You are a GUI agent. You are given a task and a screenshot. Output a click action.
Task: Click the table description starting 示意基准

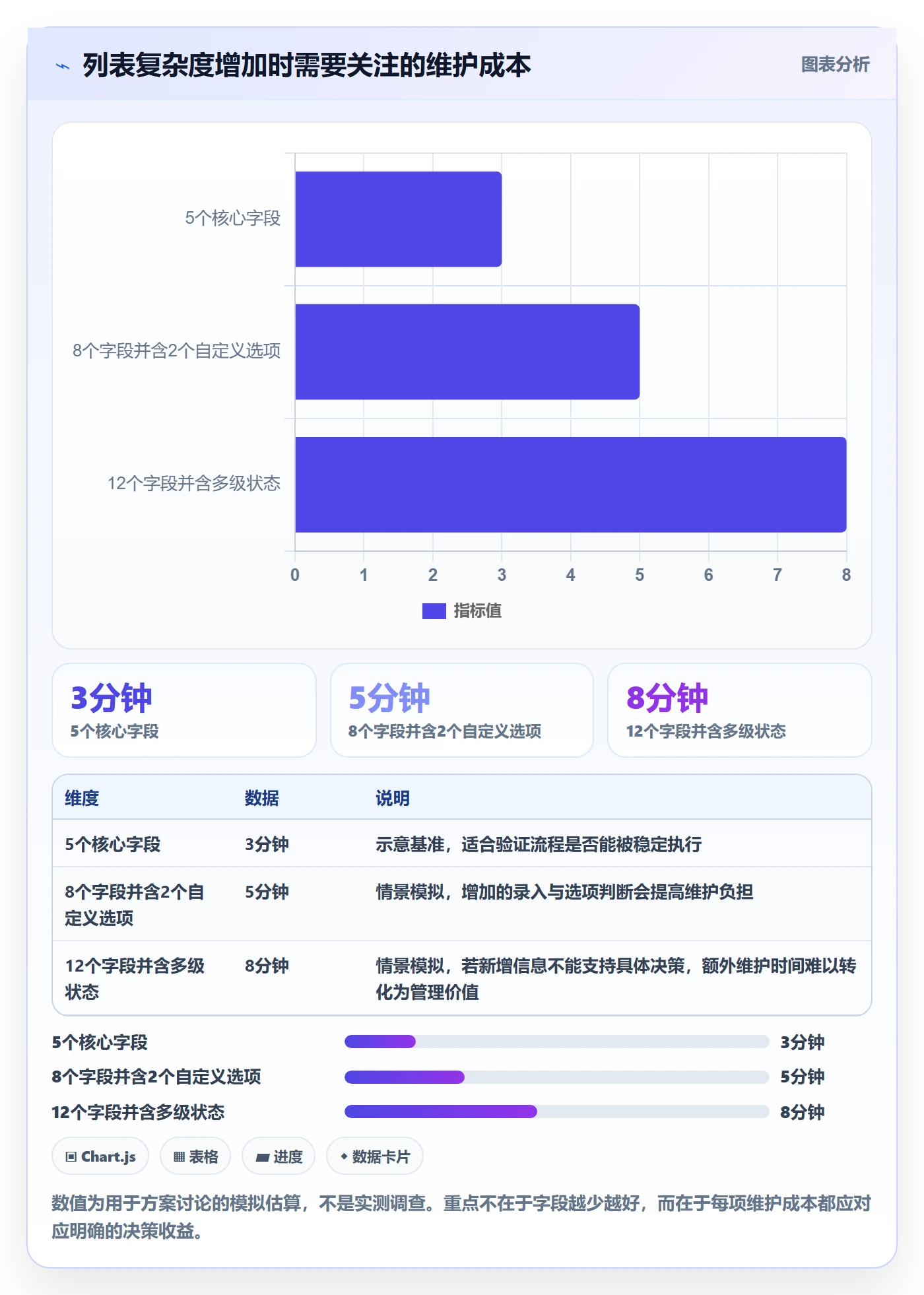coord(539,845)
